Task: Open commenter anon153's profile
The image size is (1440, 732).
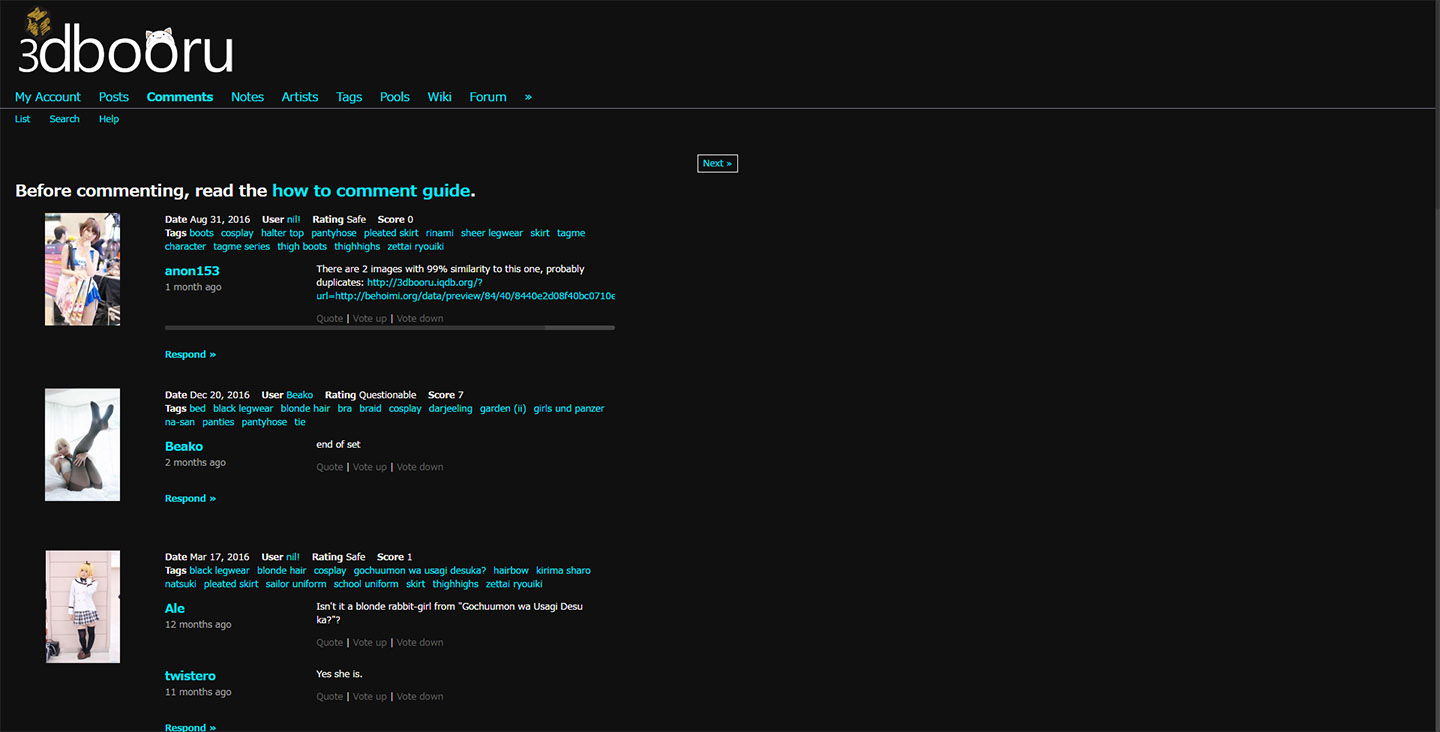Action: click(x=192, y=271)
